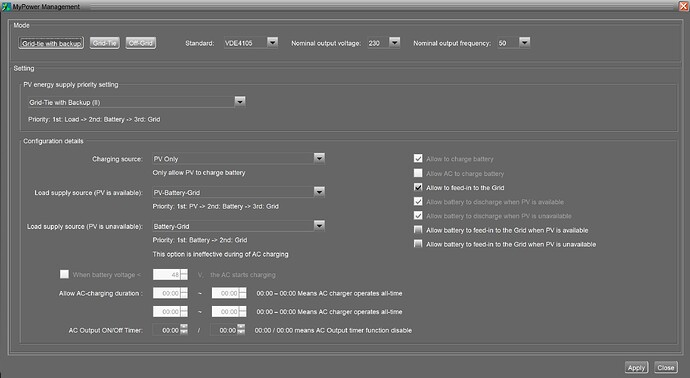Click 'Priority: 1st: Battery -> 2nd: Grid' text
This screenshot has height=378, width=690.
pos(200,240)
